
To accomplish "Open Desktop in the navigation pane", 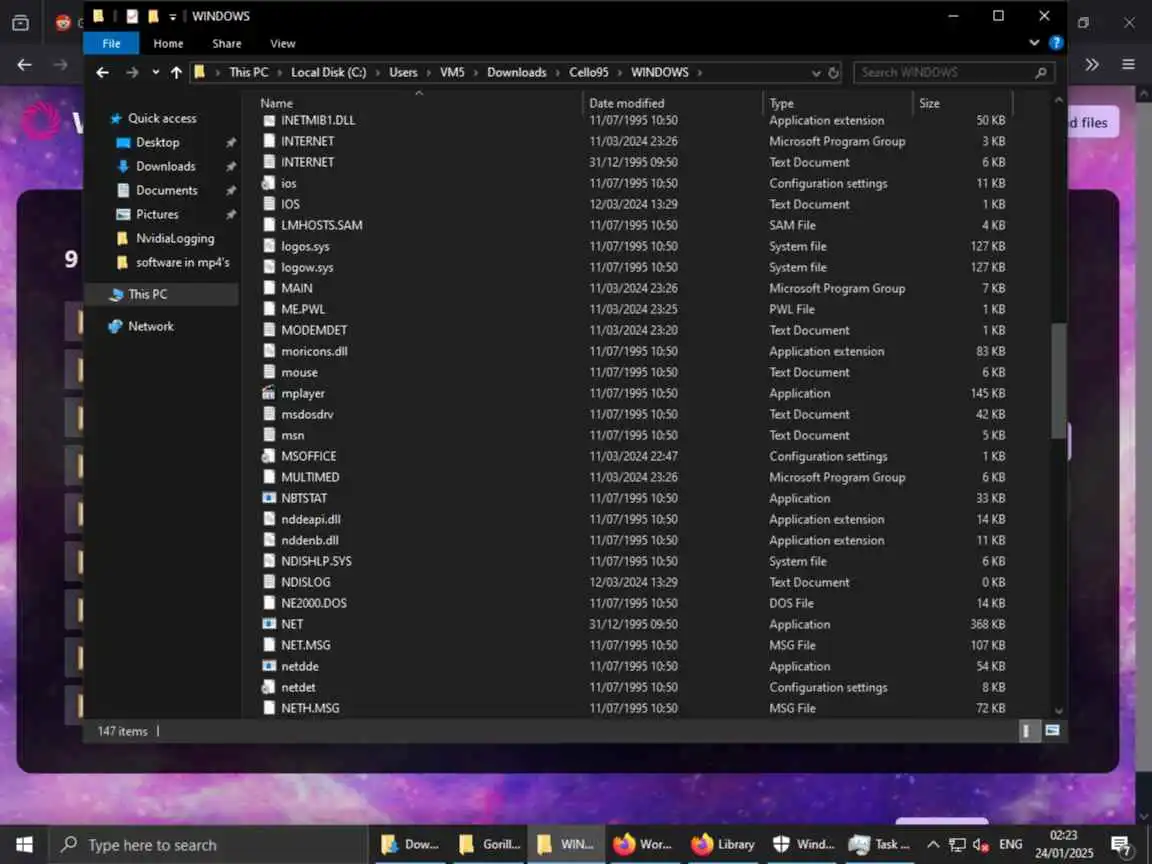I will tap(157, 143).
